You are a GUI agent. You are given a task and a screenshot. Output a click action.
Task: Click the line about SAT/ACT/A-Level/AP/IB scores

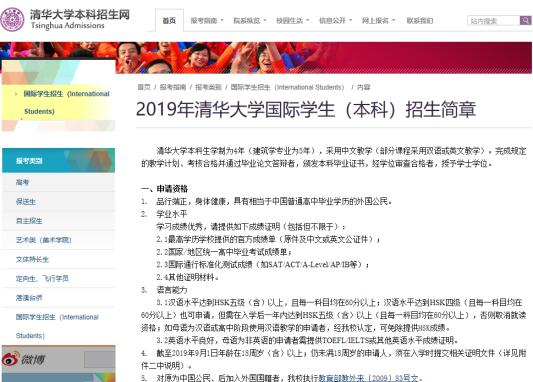pos(263,264)
